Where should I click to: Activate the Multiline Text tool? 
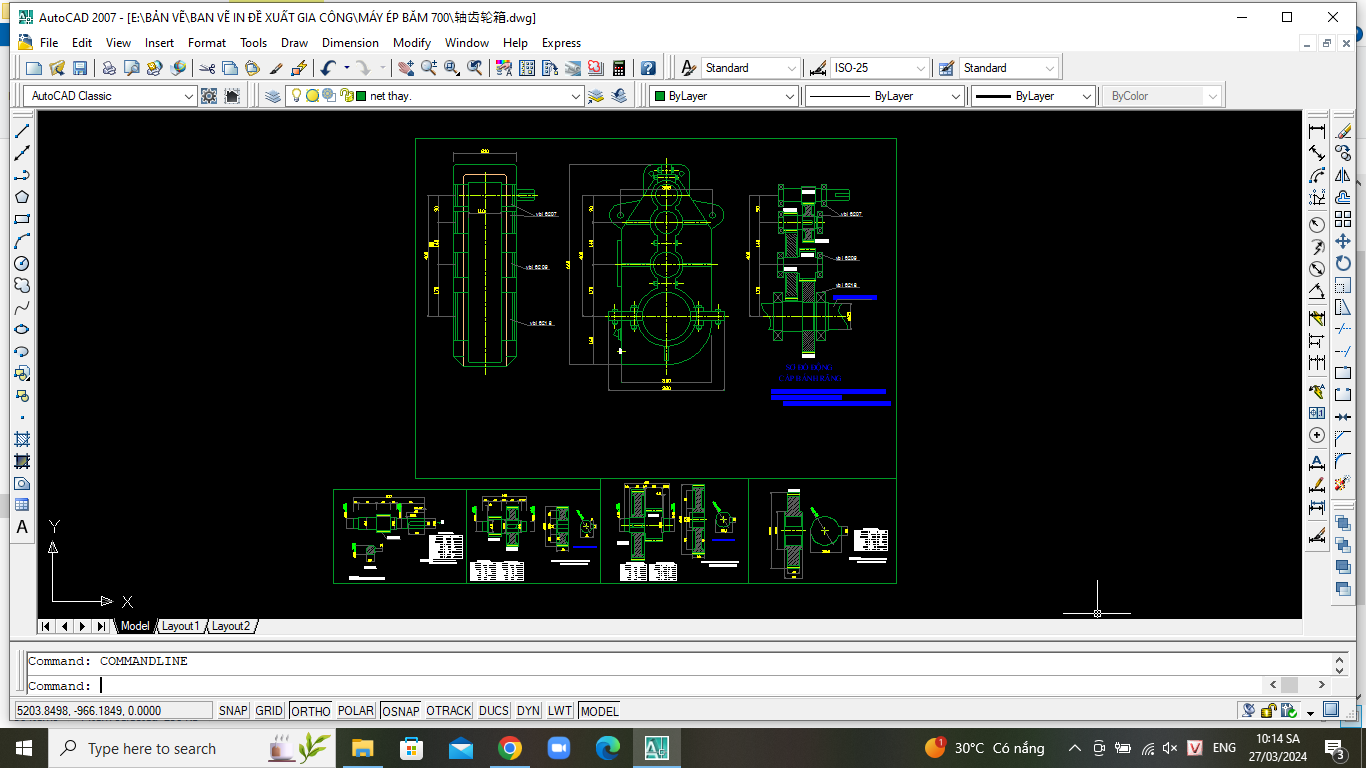[21, 527]
